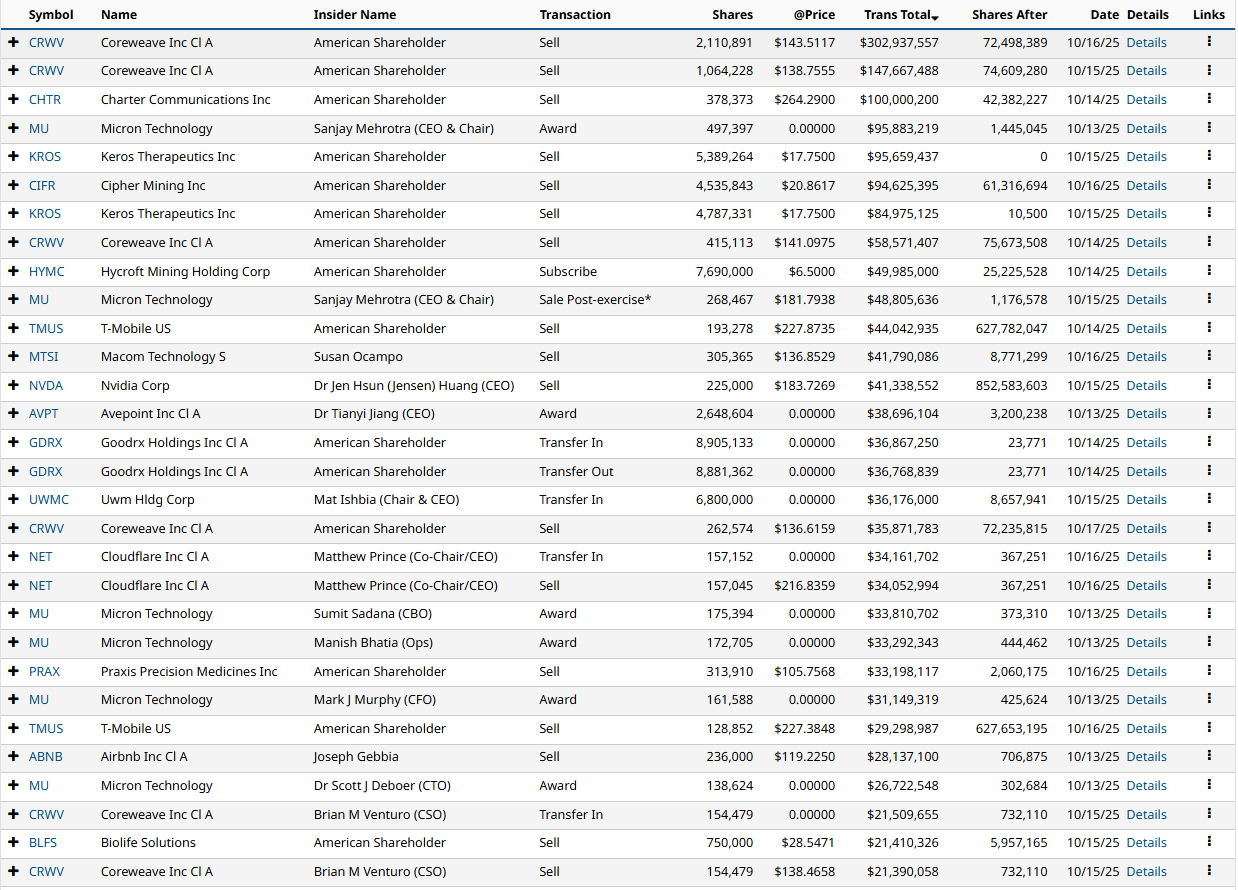The image size is (1238, 890).
Task: View Details for the Cipher Mining transaction
Action: coord(1146,185)
